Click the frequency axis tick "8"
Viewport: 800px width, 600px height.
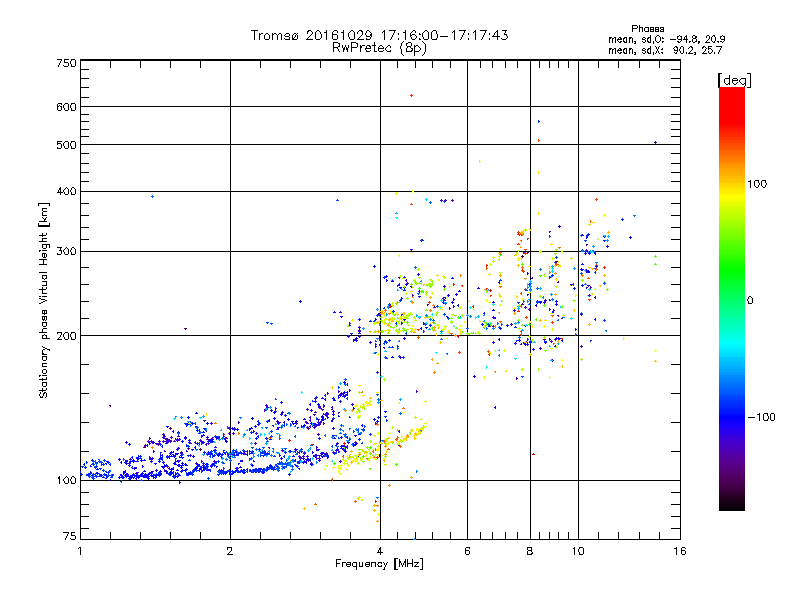tap(530, 551)
